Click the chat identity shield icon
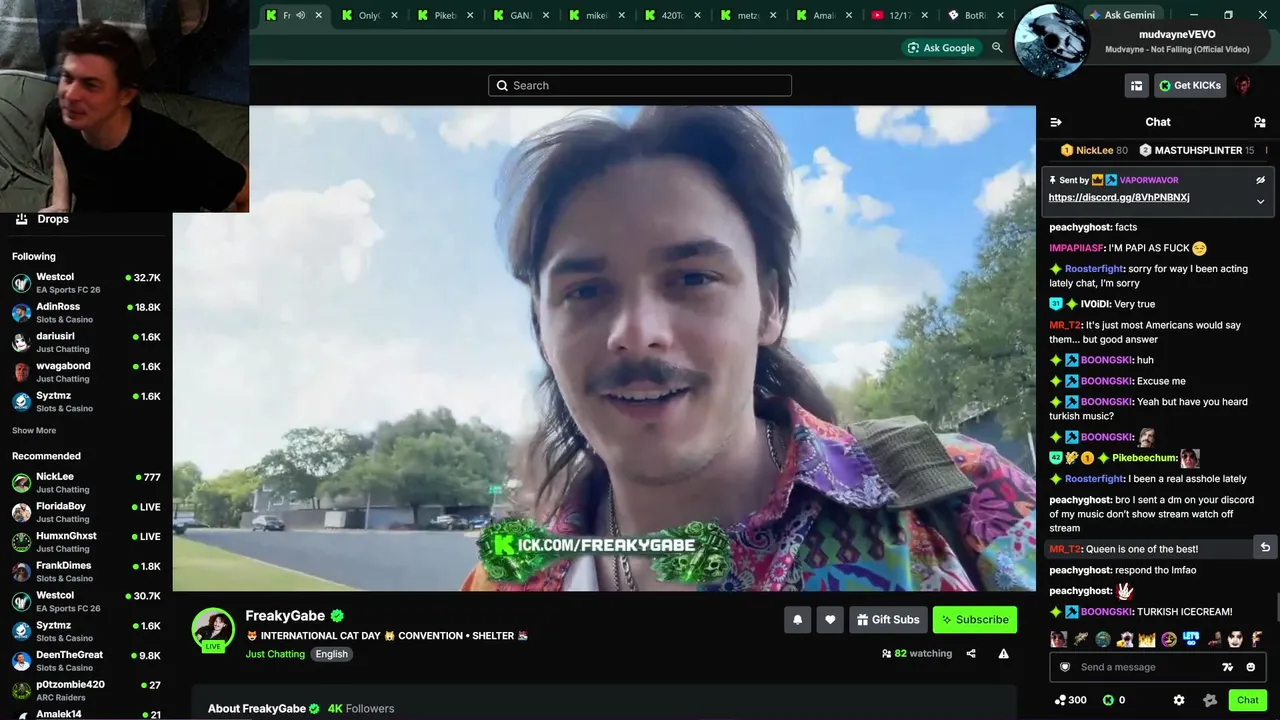Viewport: 1280px width, 720px height. coord(1065,667)
